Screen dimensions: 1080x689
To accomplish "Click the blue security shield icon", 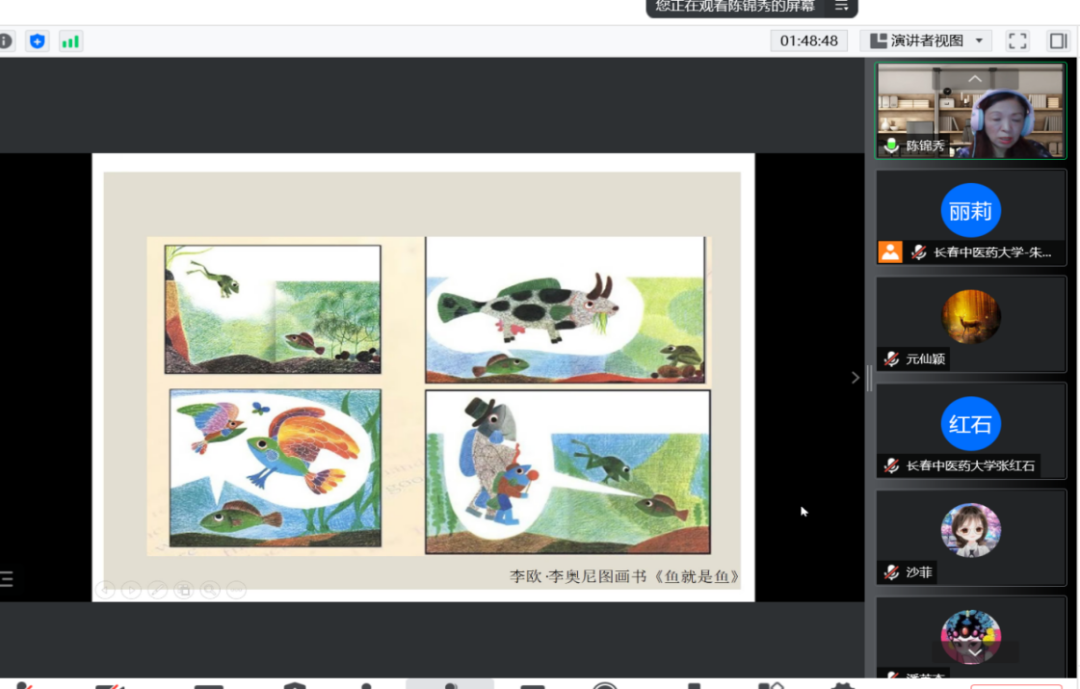I will [x=38, y=41].
